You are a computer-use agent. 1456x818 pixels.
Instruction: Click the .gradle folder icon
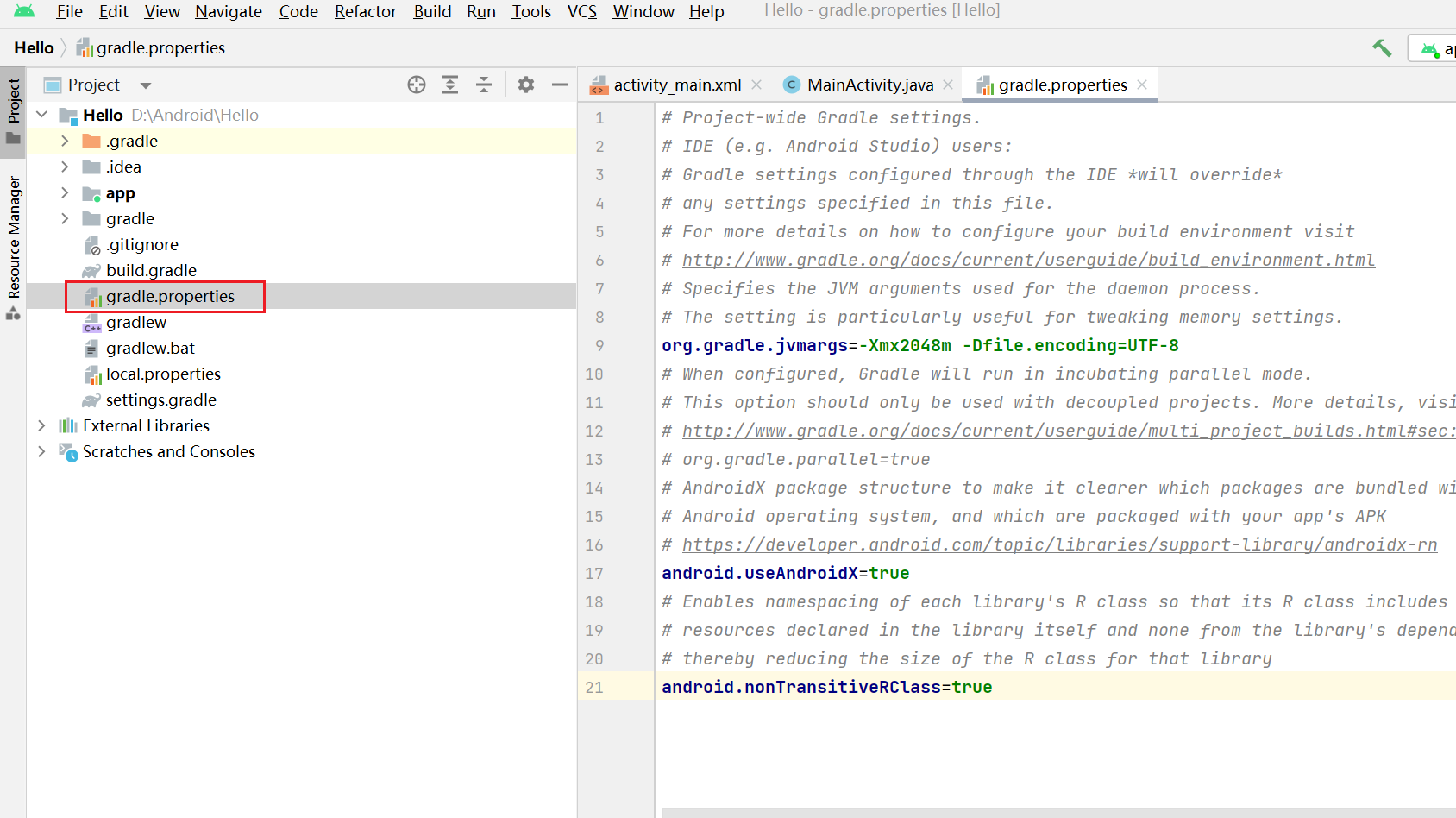click(x=91, y=141)
